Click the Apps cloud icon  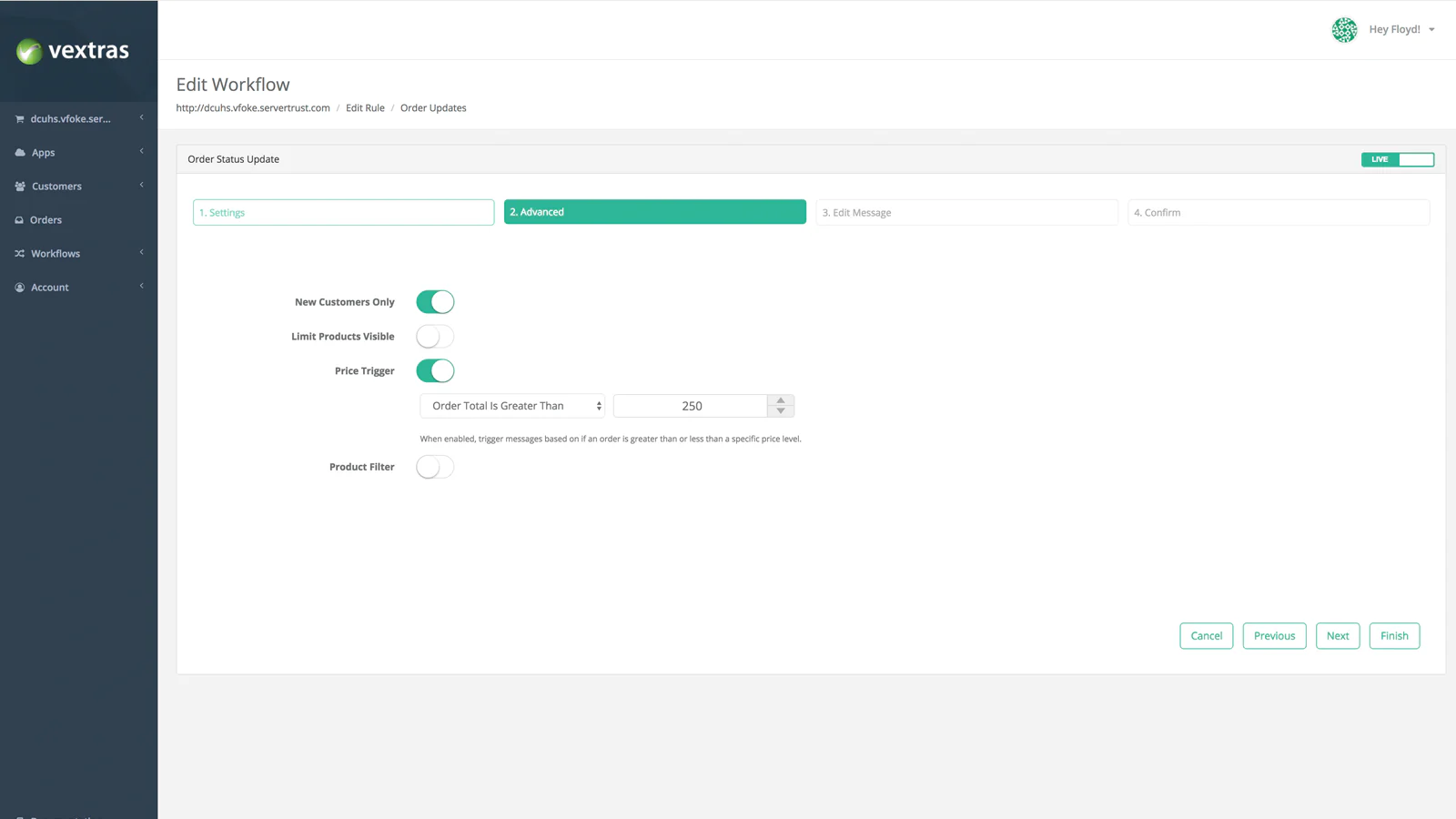[x=20, y=153]
